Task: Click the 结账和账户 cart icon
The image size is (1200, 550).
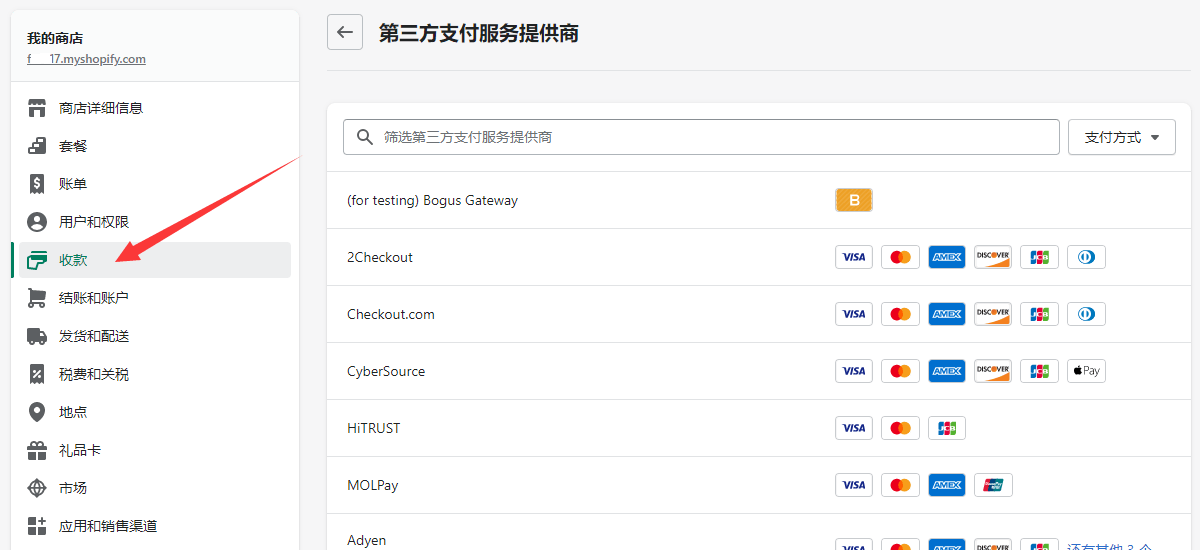Action: 37,298
